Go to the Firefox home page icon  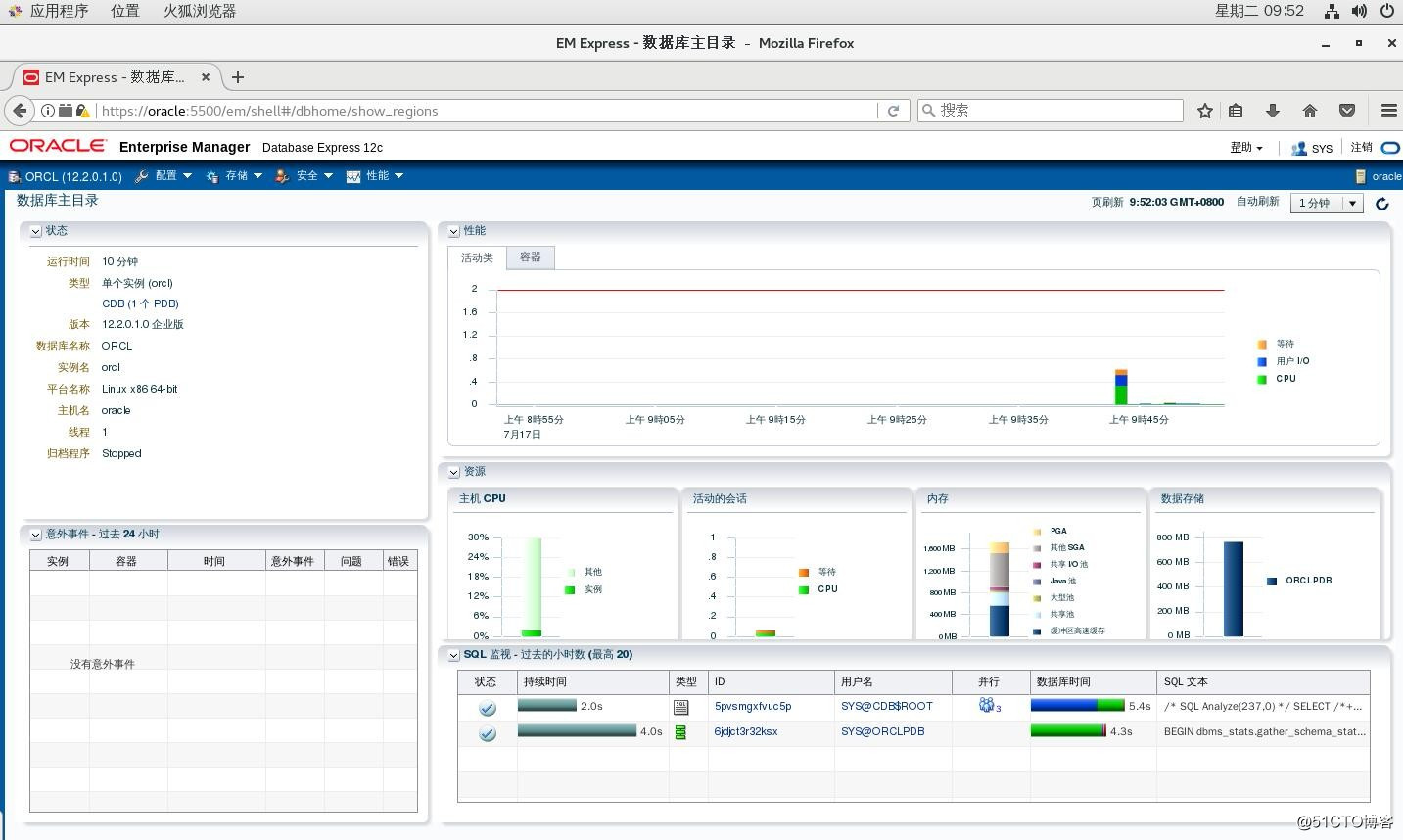click(x=1310, y=111)
